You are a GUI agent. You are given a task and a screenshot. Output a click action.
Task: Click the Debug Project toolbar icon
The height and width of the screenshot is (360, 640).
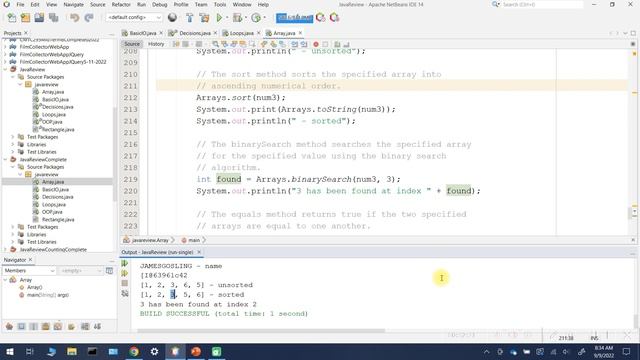[237, 18]
